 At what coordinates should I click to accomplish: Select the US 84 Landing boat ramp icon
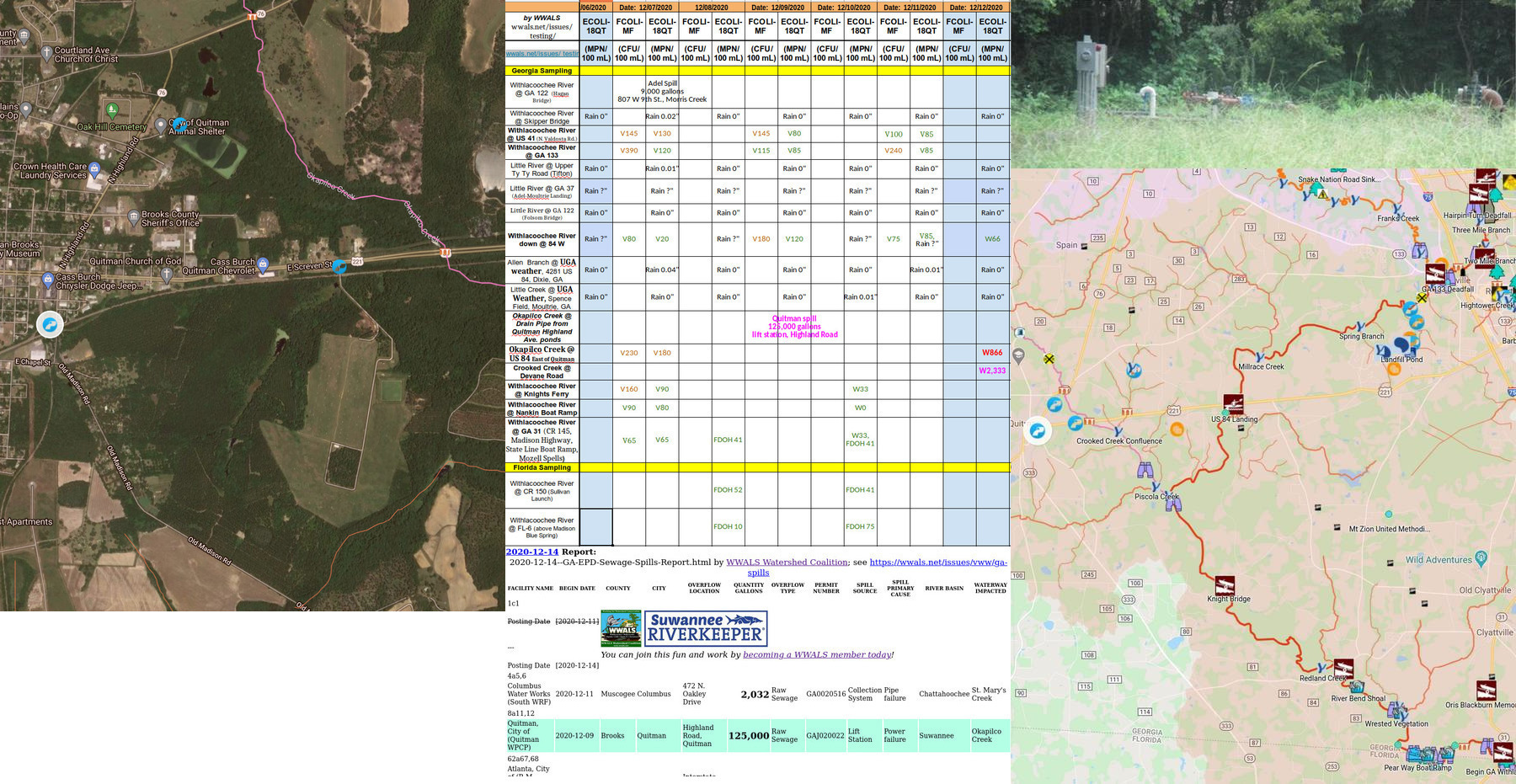[x=1233, y=403]
